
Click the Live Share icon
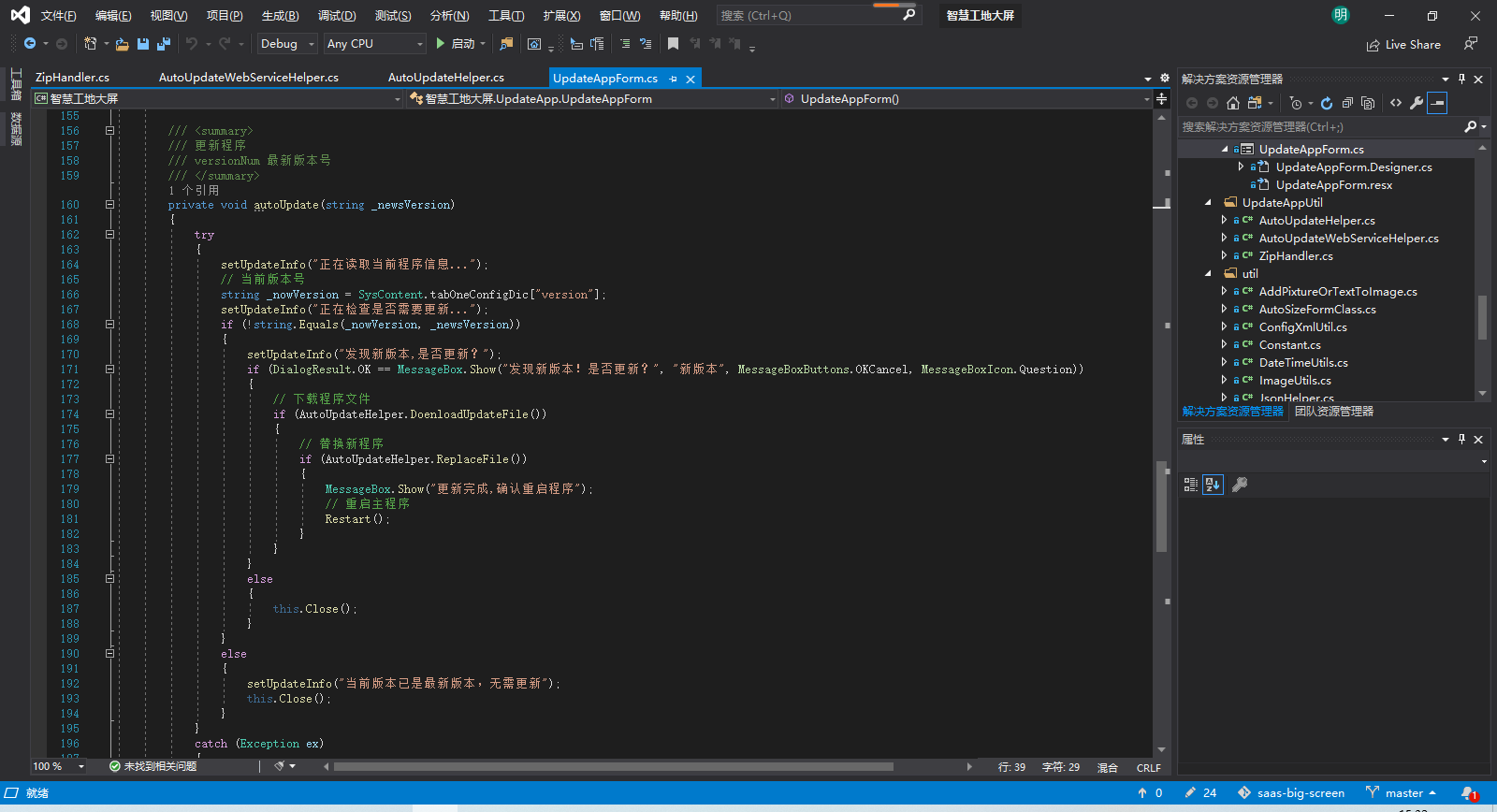tap(1373, 45)
